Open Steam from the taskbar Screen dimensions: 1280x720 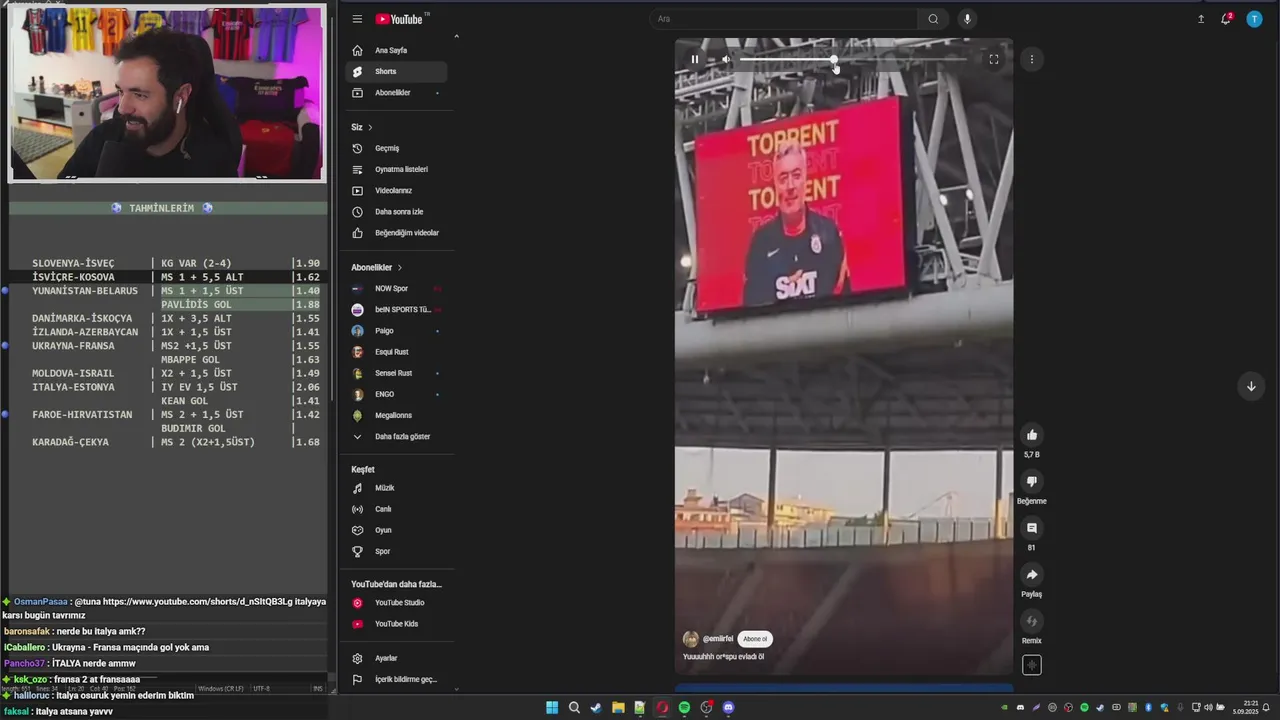pos(596,708)
